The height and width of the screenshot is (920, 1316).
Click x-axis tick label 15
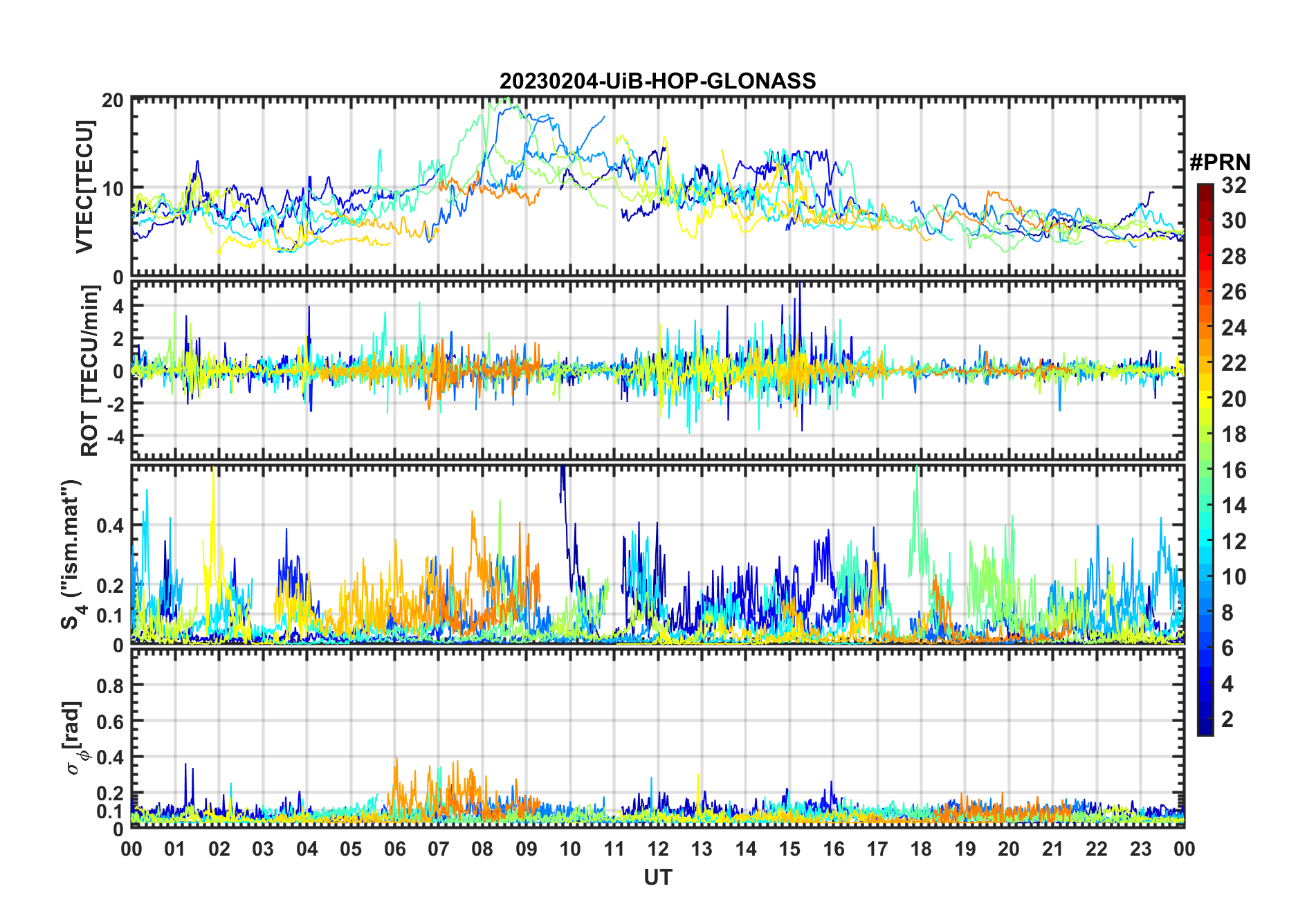point(789,849)
